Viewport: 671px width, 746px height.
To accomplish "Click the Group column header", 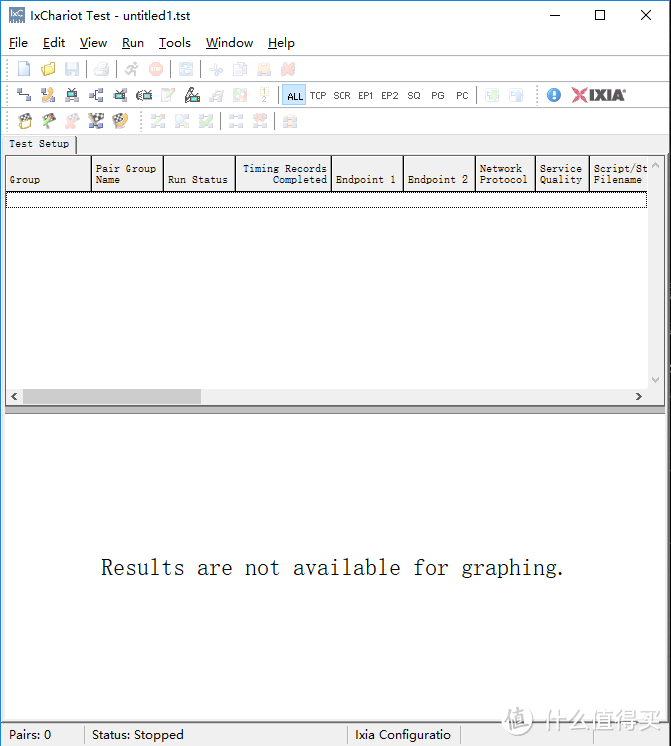I will tap(49, 174).
